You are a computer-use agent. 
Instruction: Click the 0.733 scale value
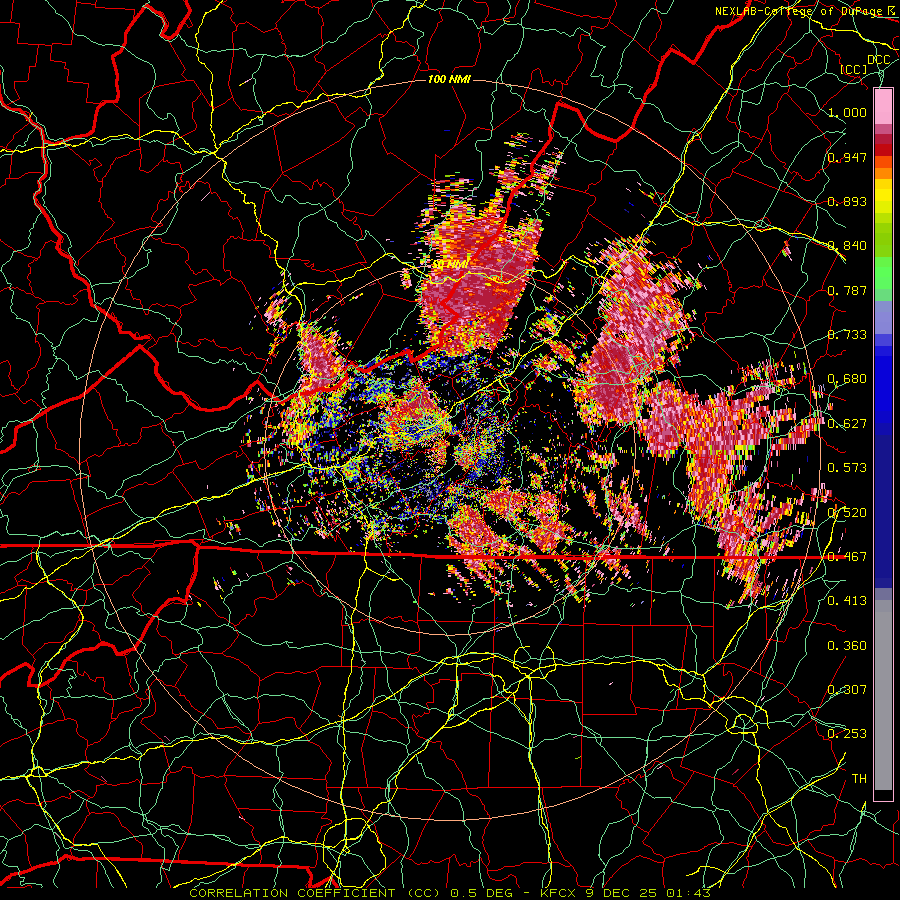pyautogui.click(x=847, y=335)
